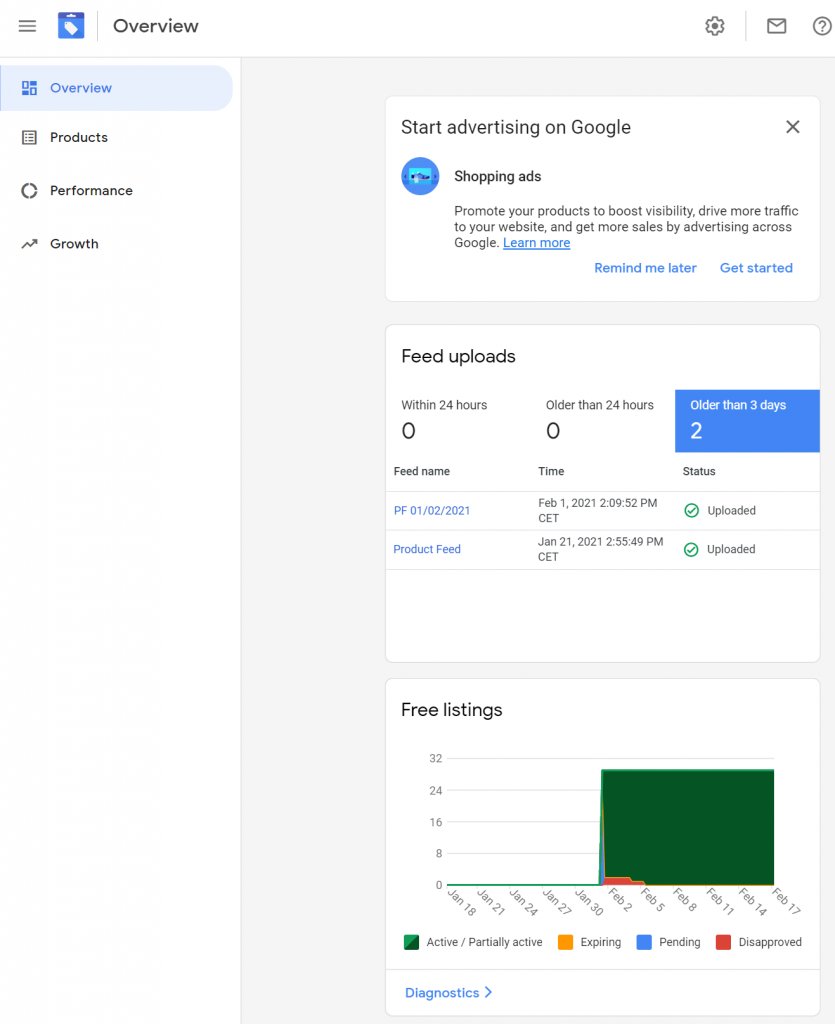Click the Time column header
The width and height of the screenshot is (835, 1024).
pyautogui.click(x=551, y=472)
